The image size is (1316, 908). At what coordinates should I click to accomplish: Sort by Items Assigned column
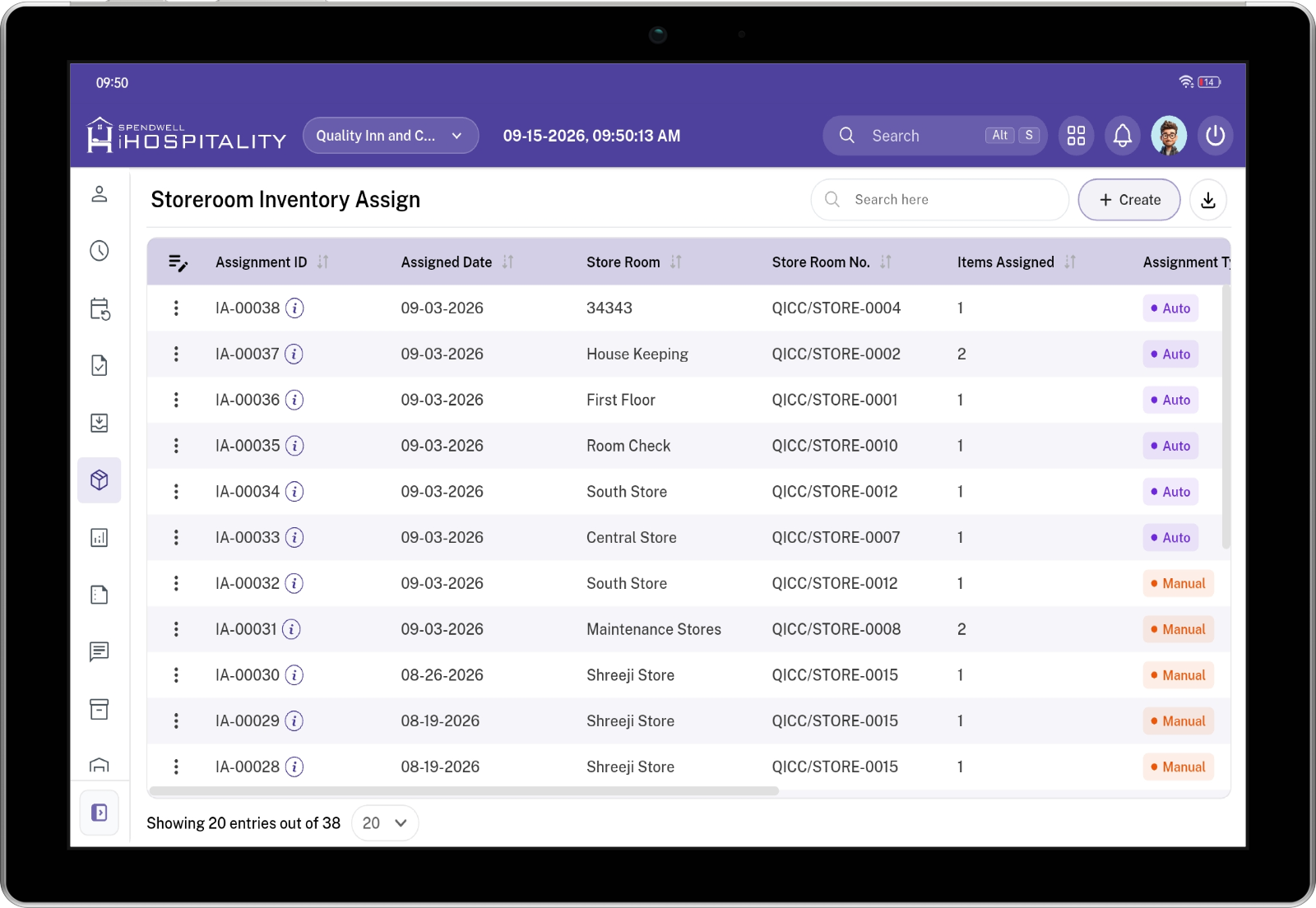pos(1070,262)
